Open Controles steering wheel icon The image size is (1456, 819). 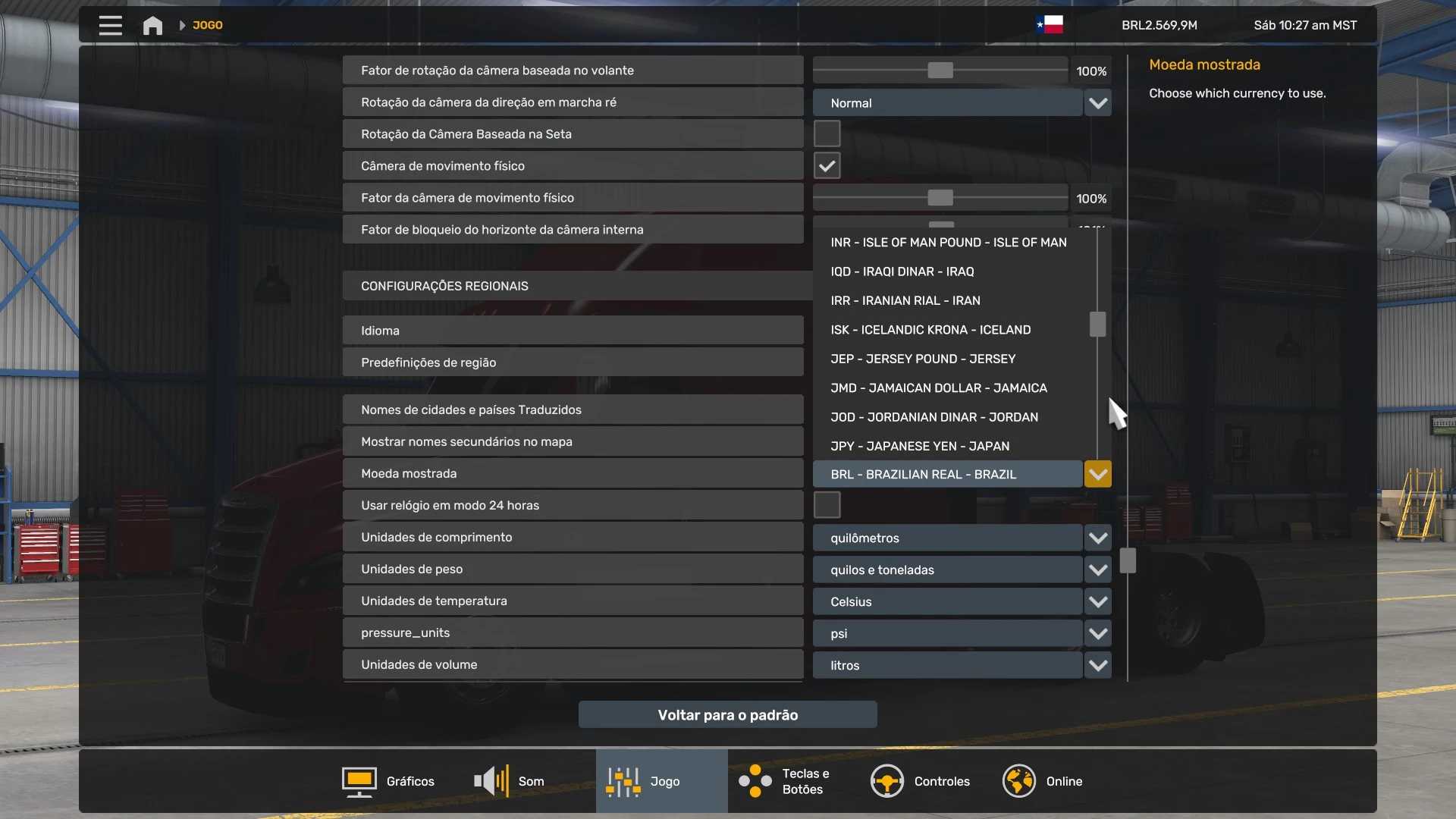(886, 781)
